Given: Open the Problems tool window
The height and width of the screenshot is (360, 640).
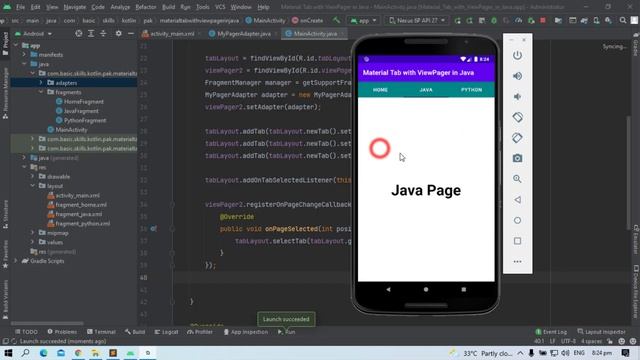Looking at the screenshot, I should 62,332.
